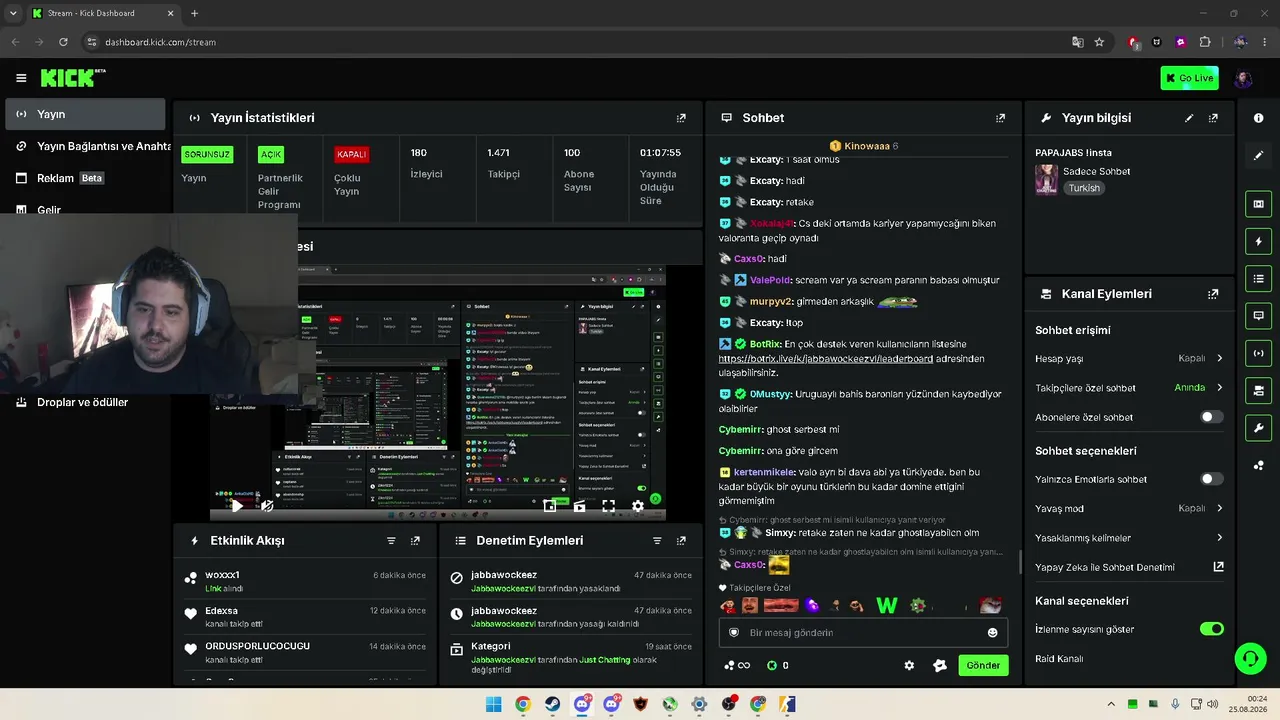Toggle channel actions icon in right sidebar
The width and height of the screenshot is (1280, 720).
tap(1258, 390)
